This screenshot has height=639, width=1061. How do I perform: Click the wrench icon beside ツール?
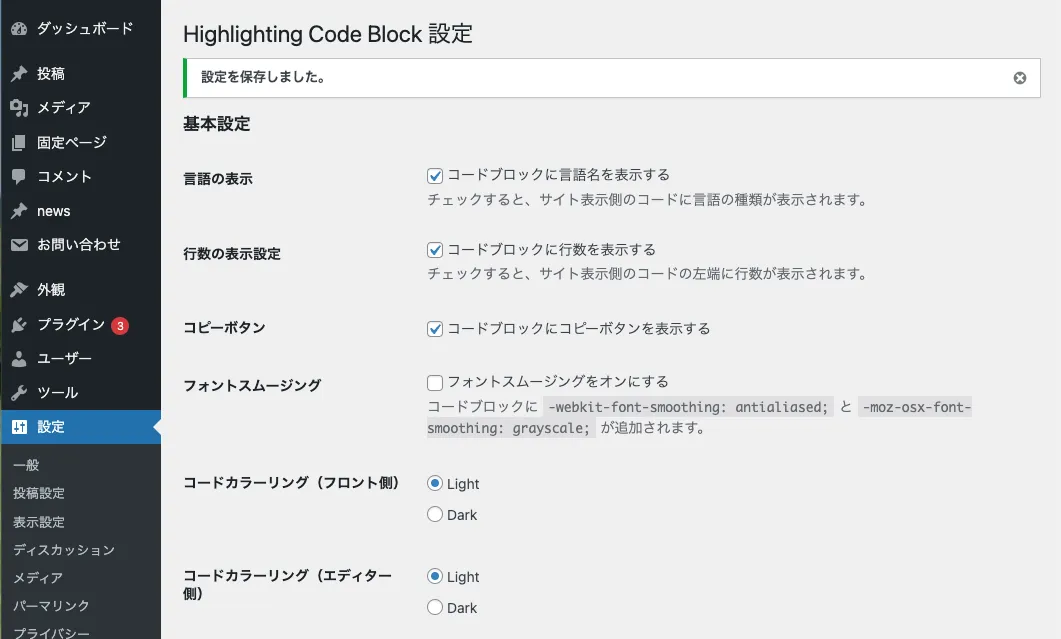tap(19, 393)
